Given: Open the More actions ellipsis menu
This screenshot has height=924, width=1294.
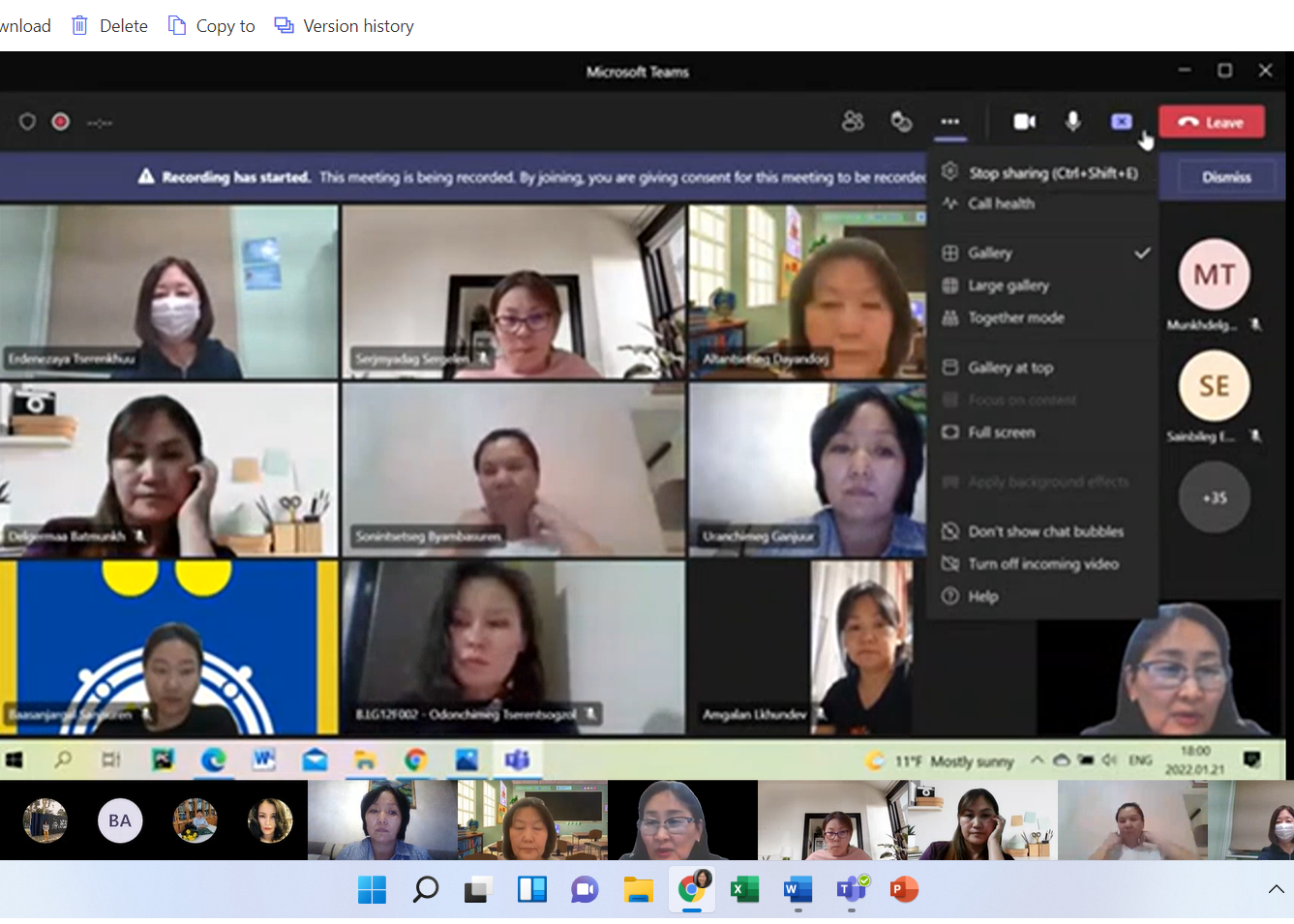Looking at the screenshot, I should tap(949, 121).
